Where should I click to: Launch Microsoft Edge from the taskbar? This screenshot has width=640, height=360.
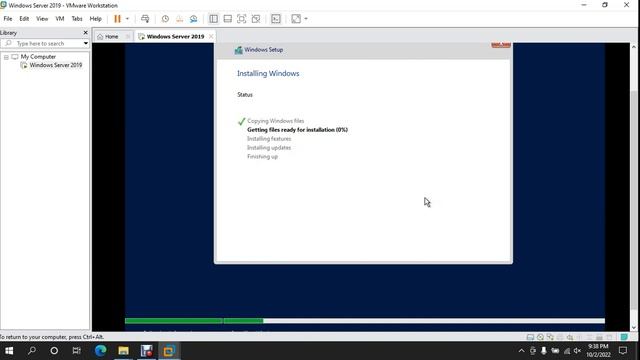coord(101,351)
